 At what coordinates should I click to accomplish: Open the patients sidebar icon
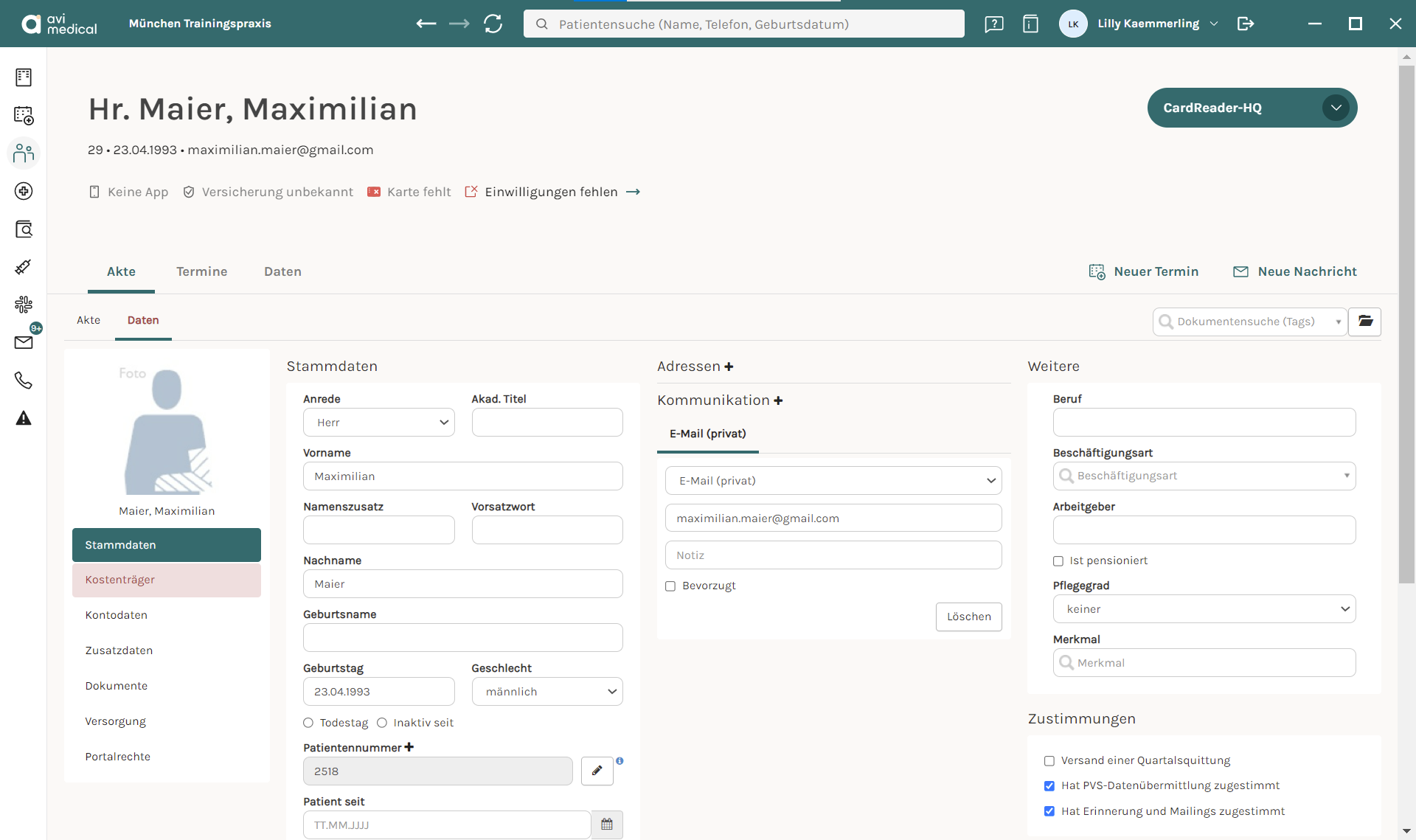click(x=24, y=153)
